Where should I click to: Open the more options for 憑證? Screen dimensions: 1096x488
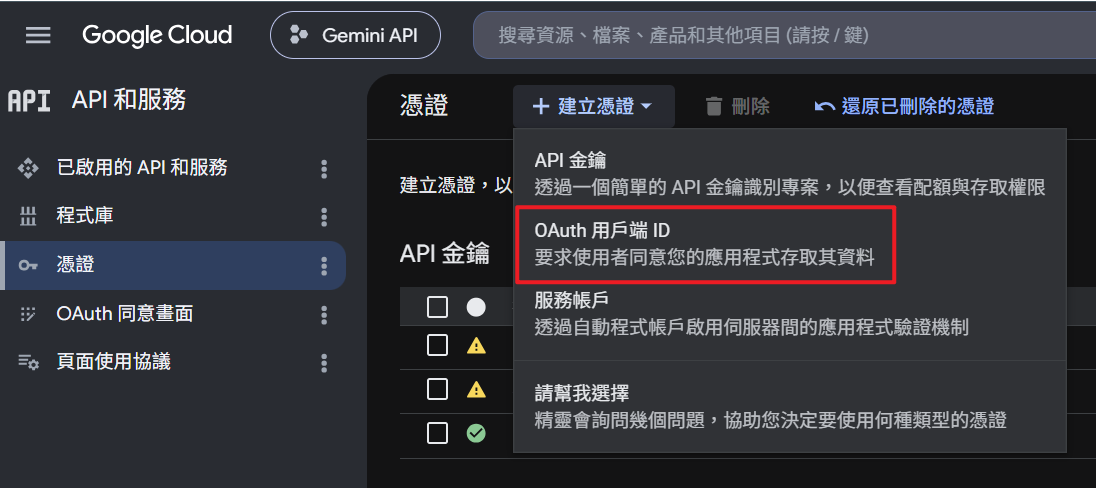[x=324, y=266]
